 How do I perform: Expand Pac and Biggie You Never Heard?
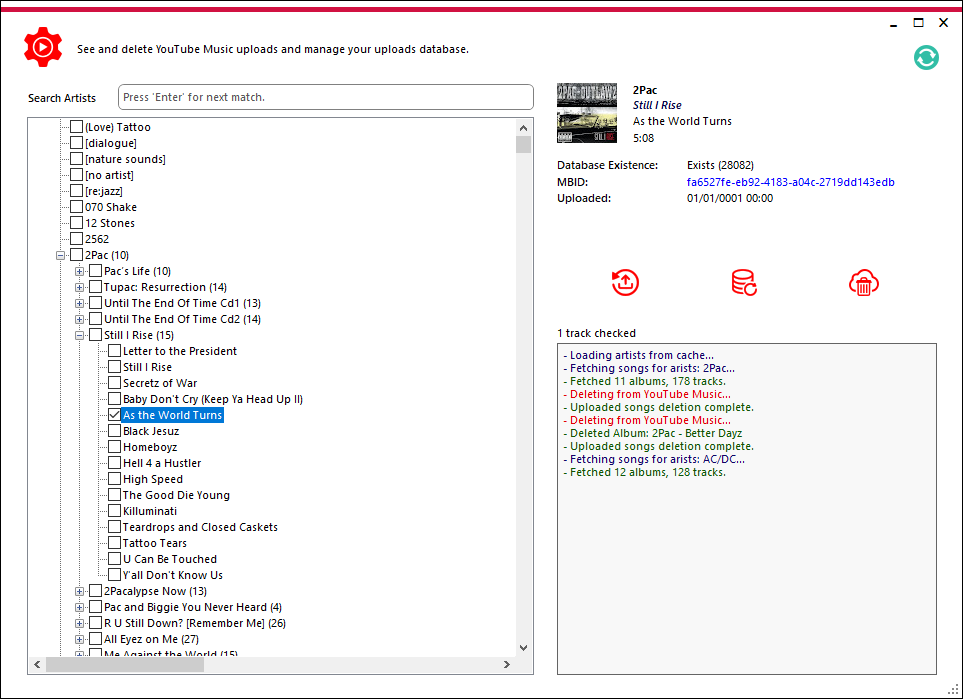[79, 607]
